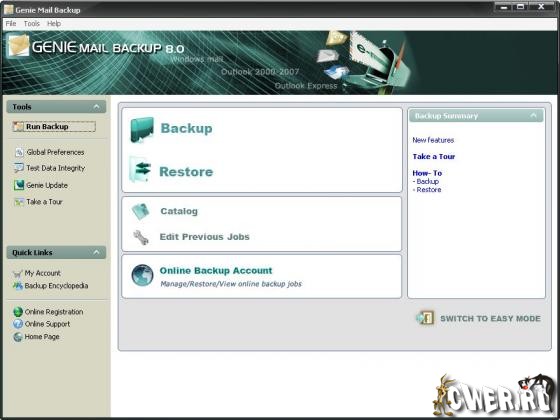
Task: Open My Account link
Action: (x=42, y=273)
